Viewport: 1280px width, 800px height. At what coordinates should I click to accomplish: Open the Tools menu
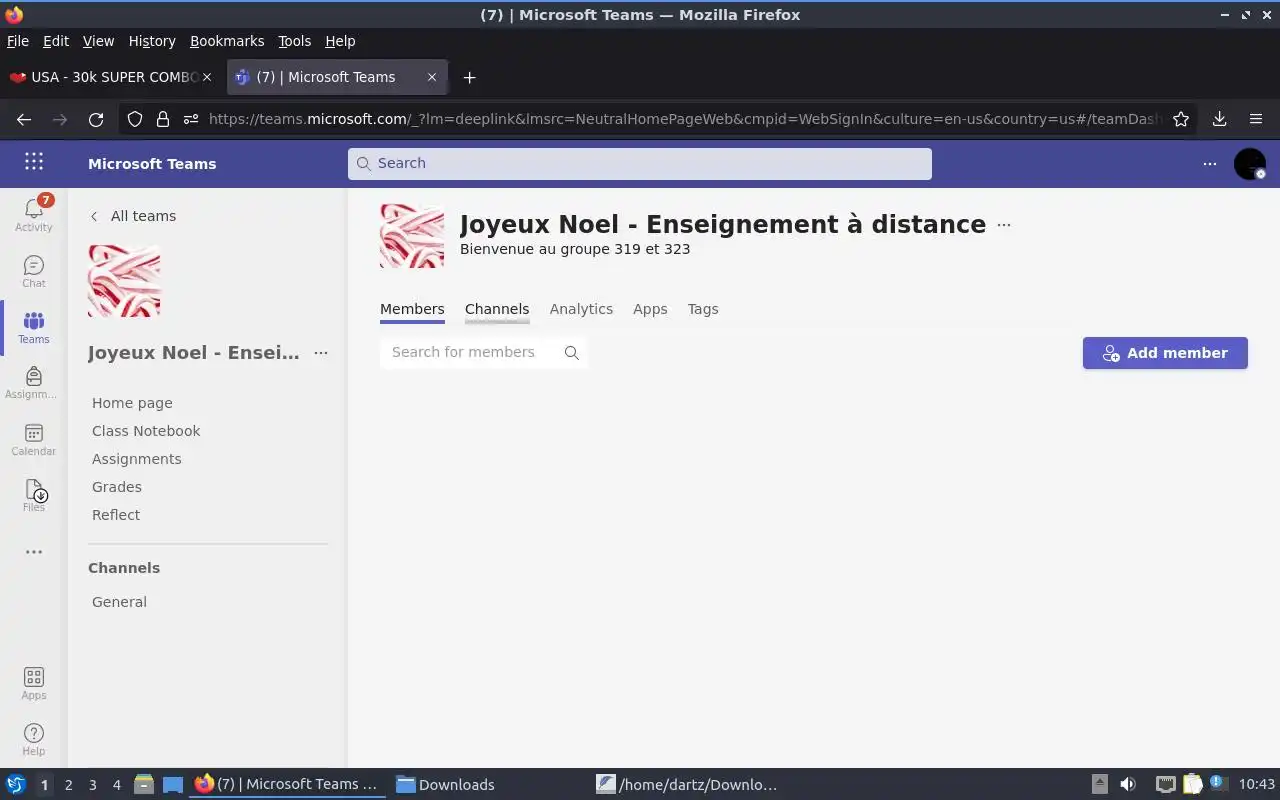pyautogui.click(x=295, y=41)
